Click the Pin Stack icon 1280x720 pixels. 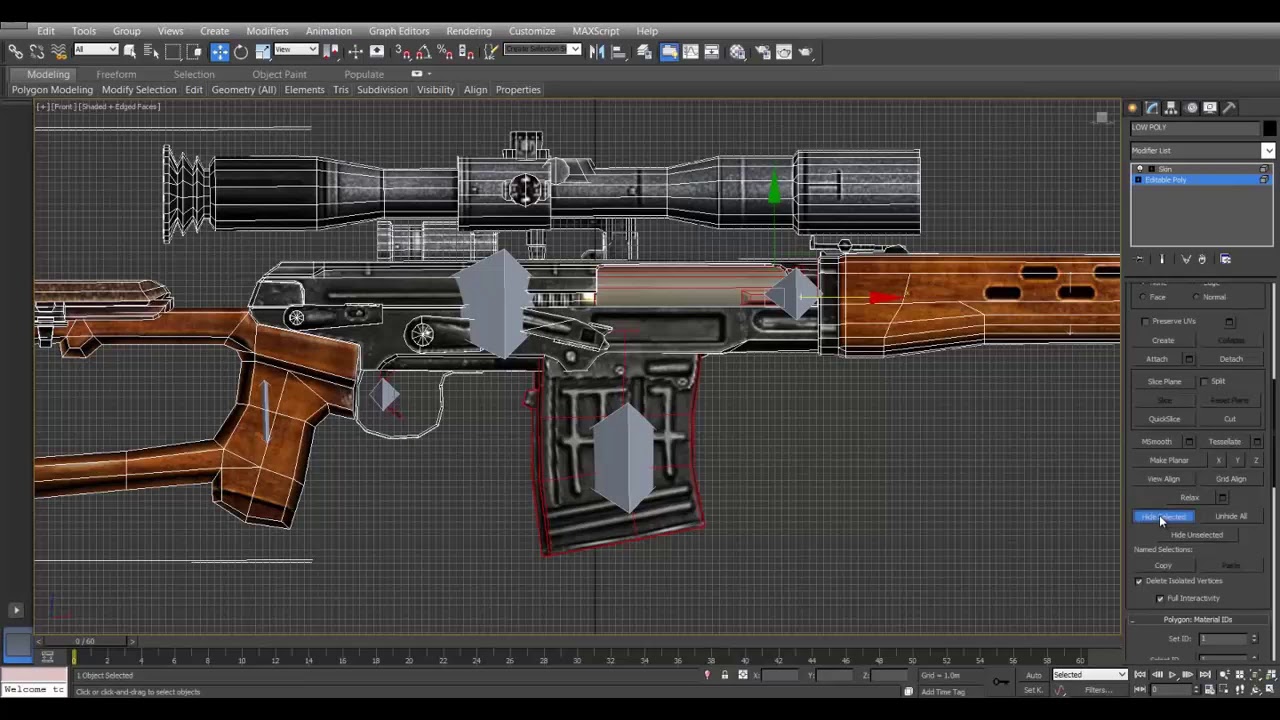[1138, 259]
